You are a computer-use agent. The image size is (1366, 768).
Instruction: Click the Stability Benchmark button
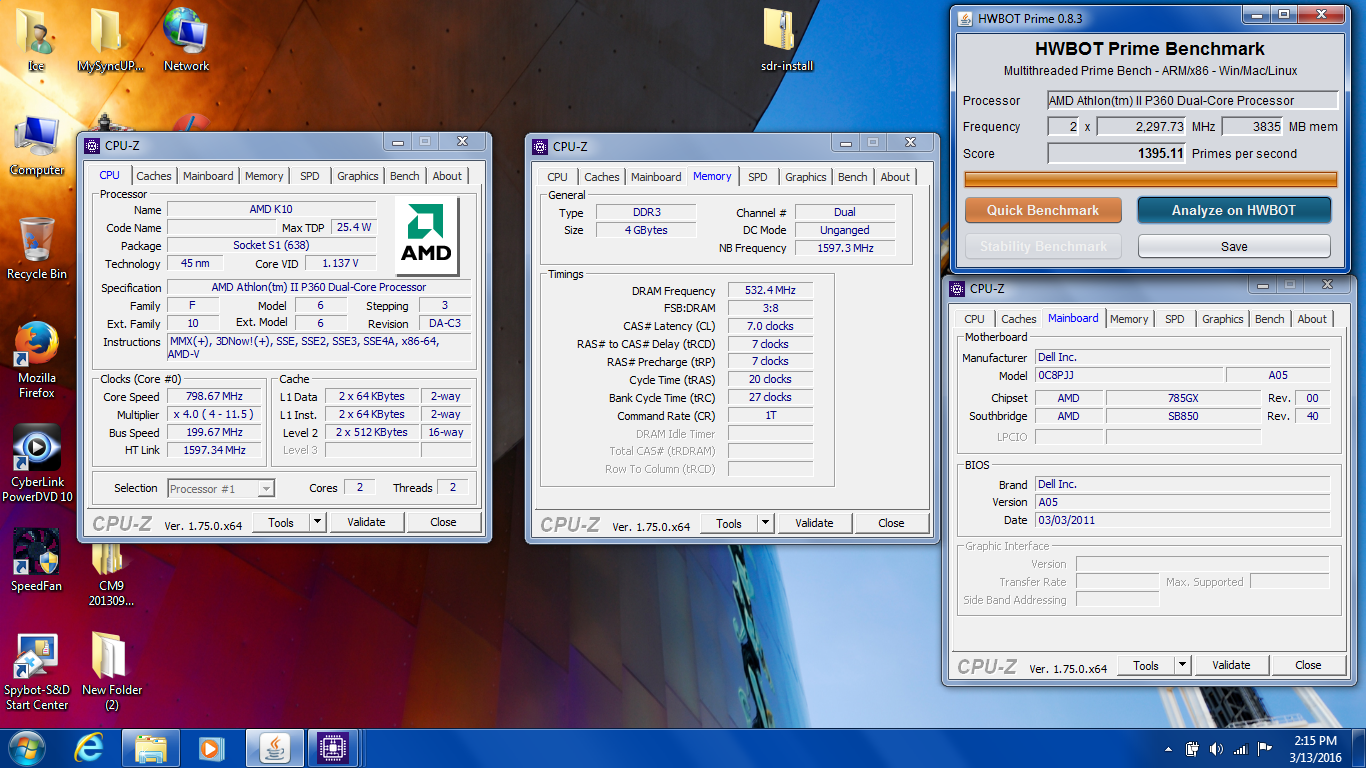tap(1043, 246)
